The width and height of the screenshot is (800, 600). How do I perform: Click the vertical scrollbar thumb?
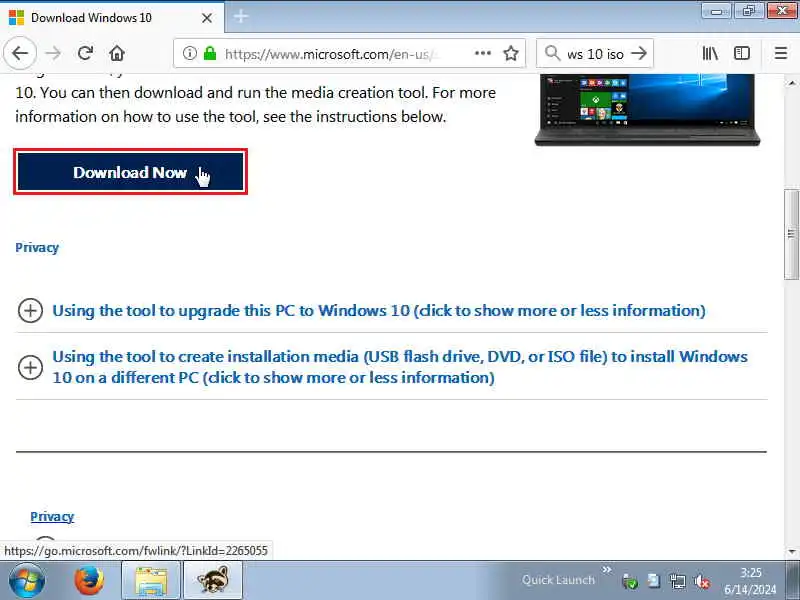[791, 234]
